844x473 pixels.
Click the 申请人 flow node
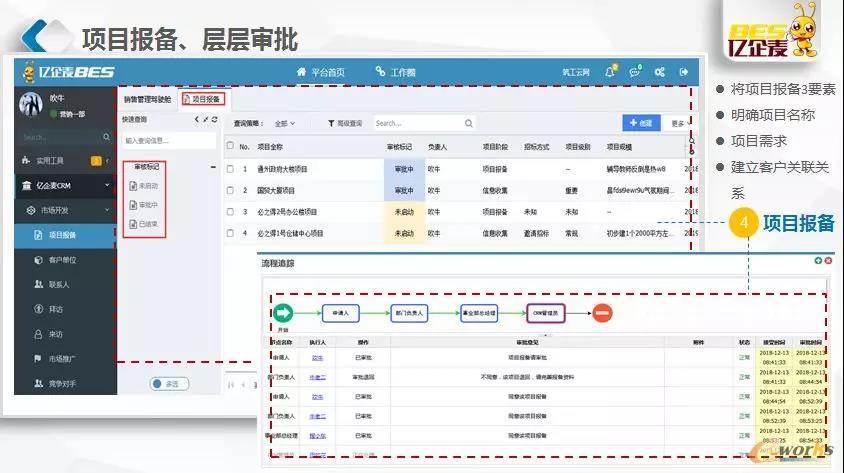pos(341,313)
